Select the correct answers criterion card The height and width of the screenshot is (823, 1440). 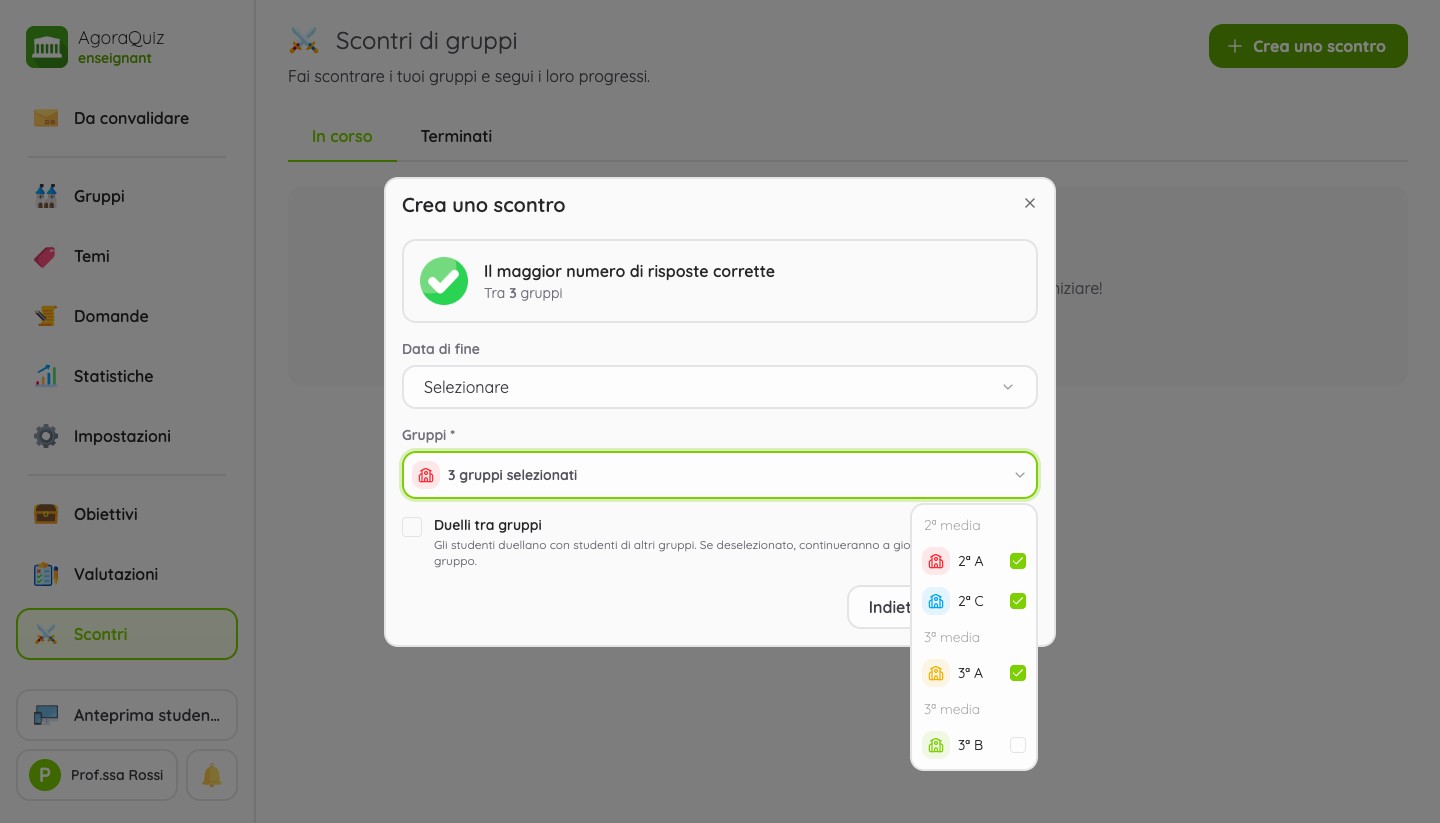(720, 281)
